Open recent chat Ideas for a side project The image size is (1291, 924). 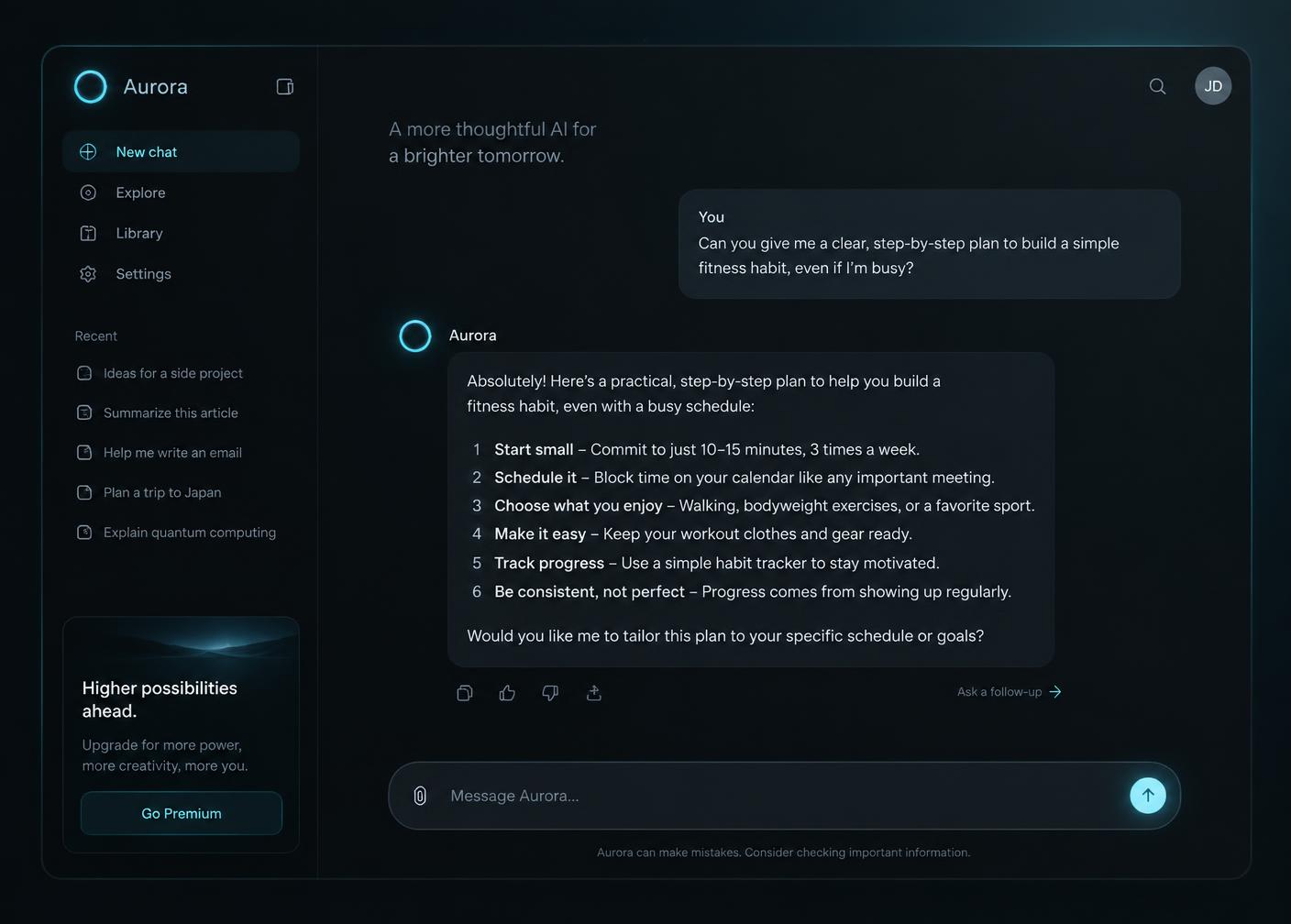(x=173, y=373)
